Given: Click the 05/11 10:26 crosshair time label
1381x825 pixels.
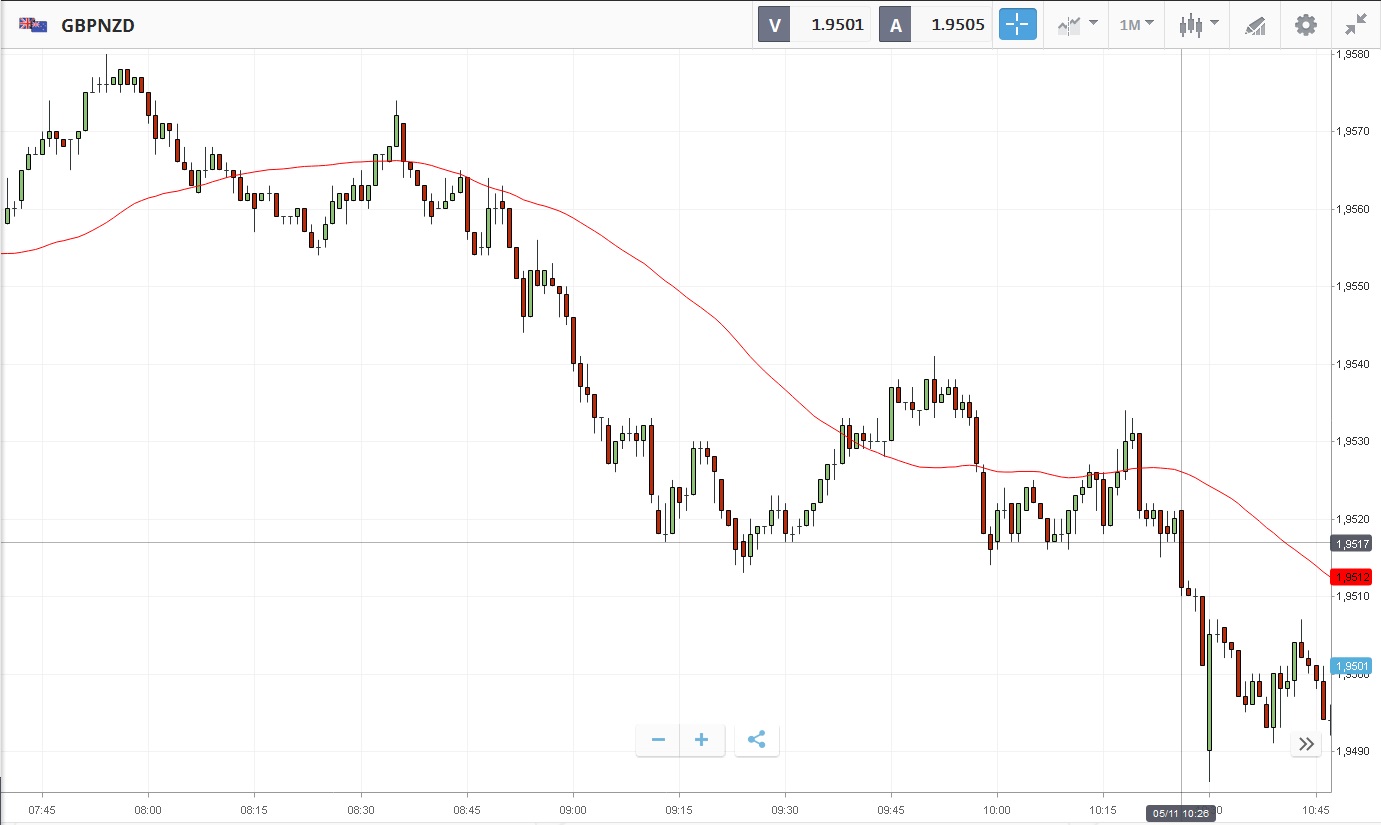Looking at the screenshot, I should point(1181,814).
